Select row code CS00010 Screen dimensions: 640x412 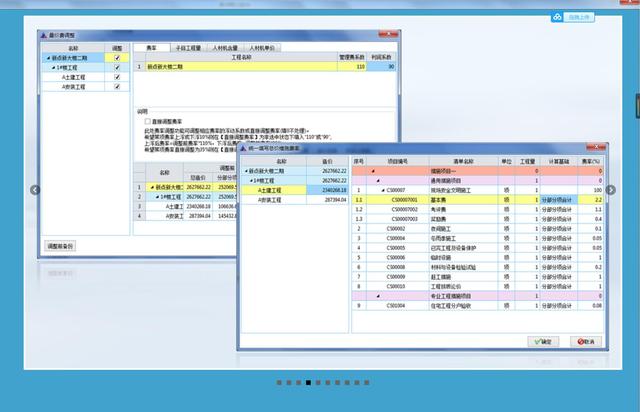pos(396,286)
